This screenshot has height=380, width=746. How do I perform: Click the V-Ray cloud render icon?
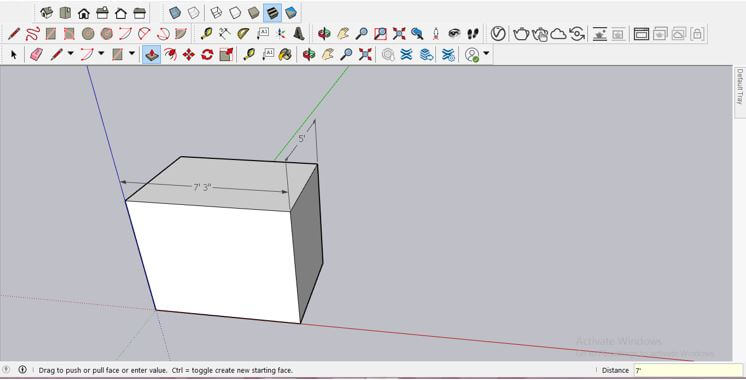pos(559,34)
